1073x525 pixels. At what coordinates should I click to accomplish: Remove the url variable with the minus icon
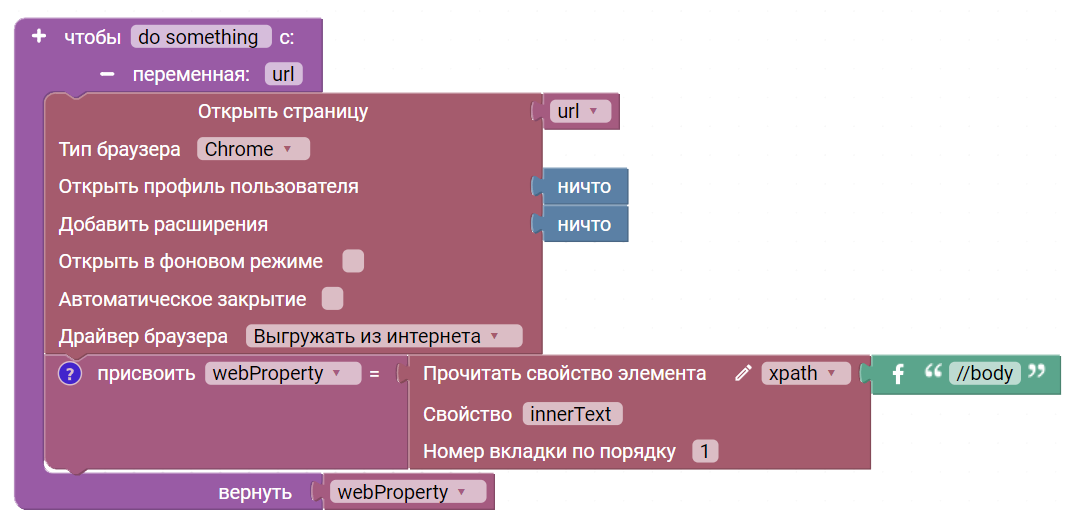[x=107, y=74]
